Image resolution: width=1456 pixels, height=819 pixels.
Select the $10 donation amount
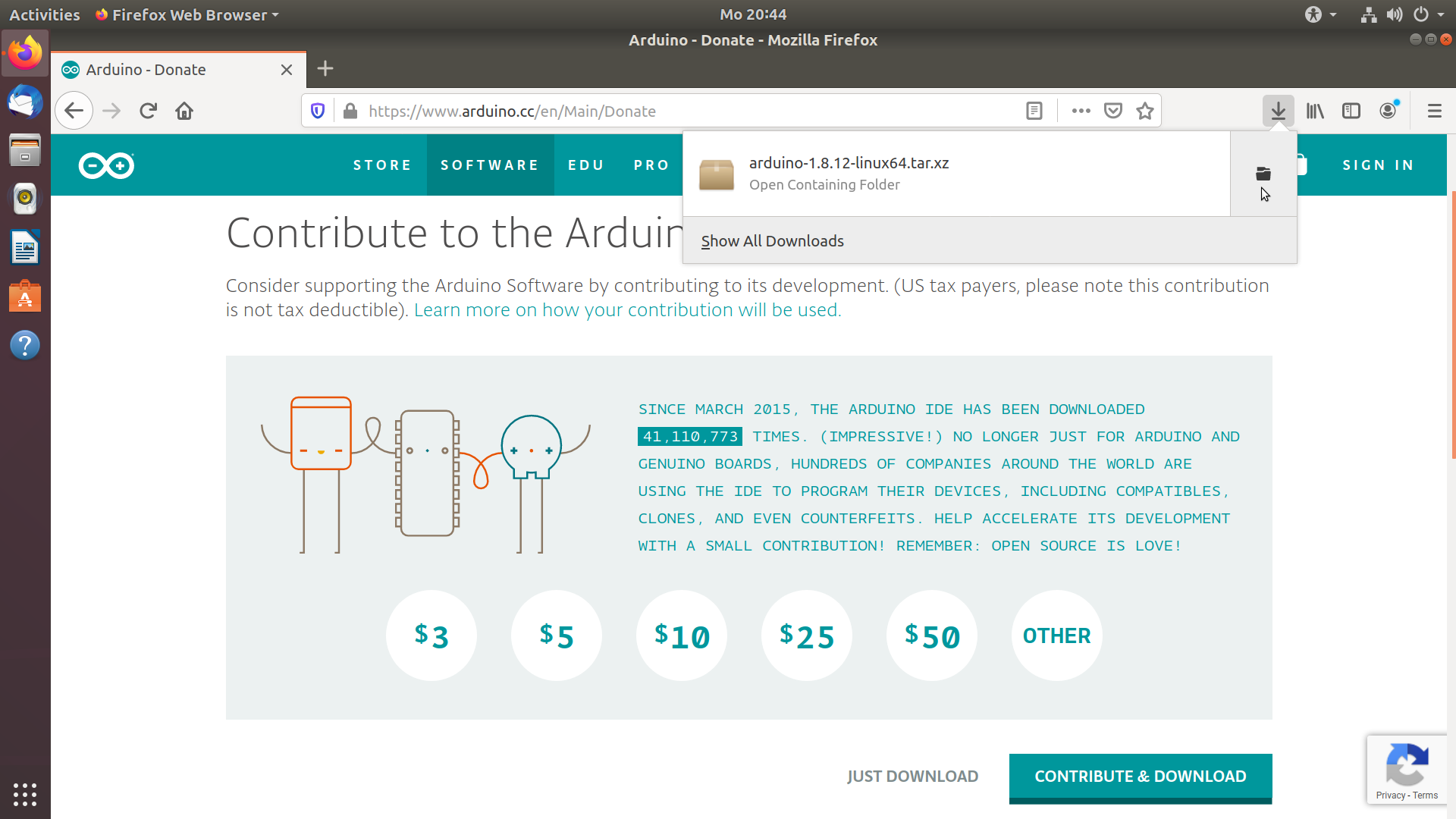click(681, 635)
